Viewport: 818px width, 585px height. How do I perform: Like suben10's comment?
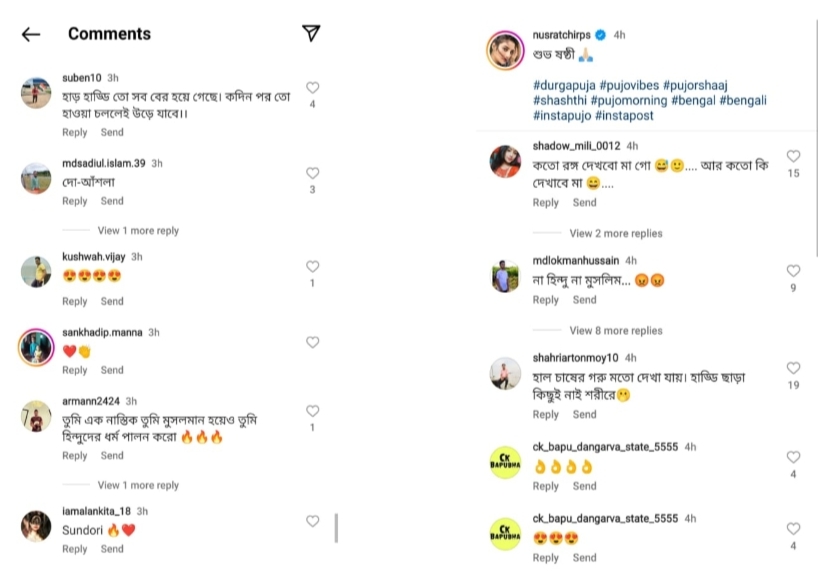click(312, 88)
